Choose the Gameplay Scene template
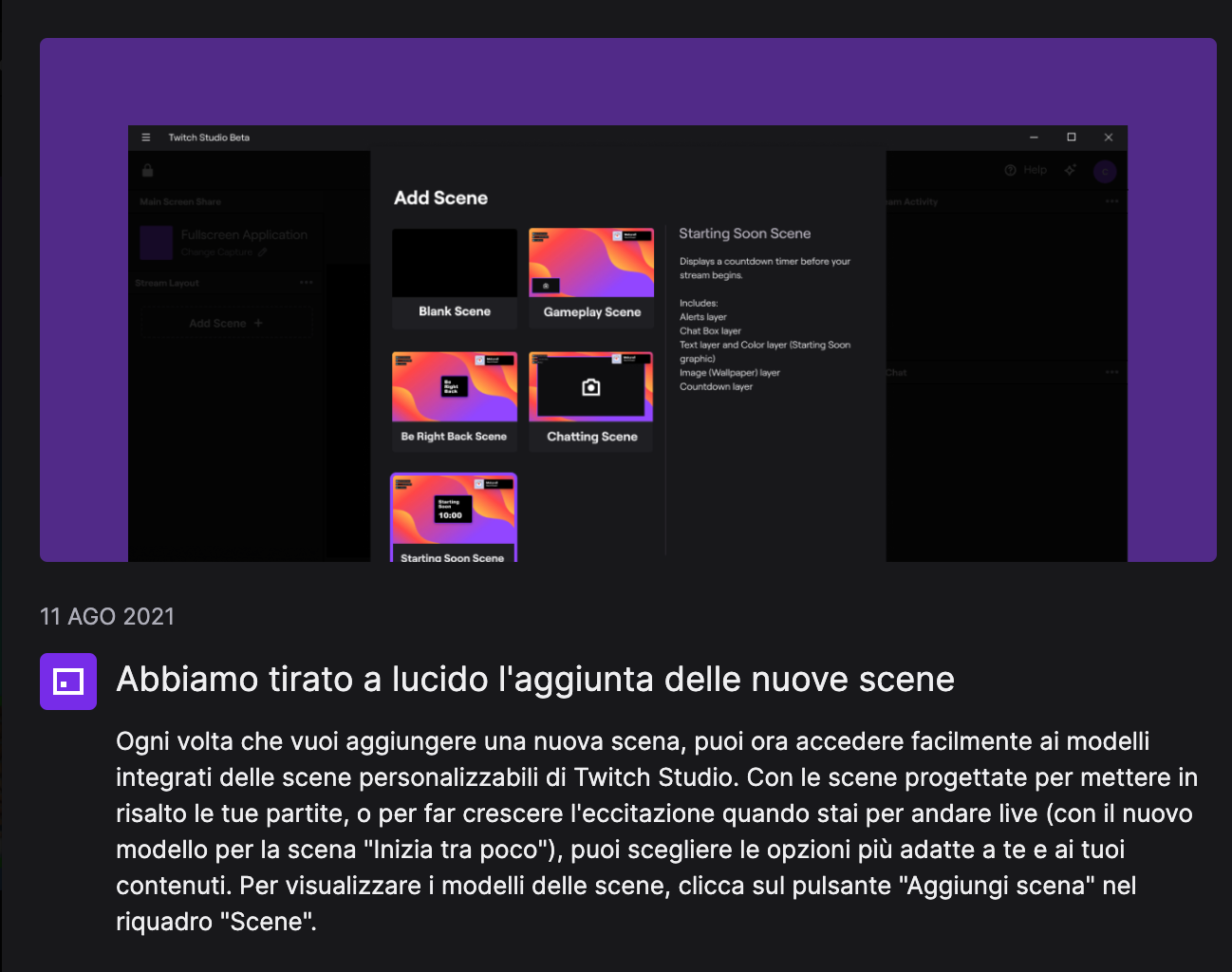Image resolution: width=1232 pixels, height=972 pixels. tap(591, 277)
